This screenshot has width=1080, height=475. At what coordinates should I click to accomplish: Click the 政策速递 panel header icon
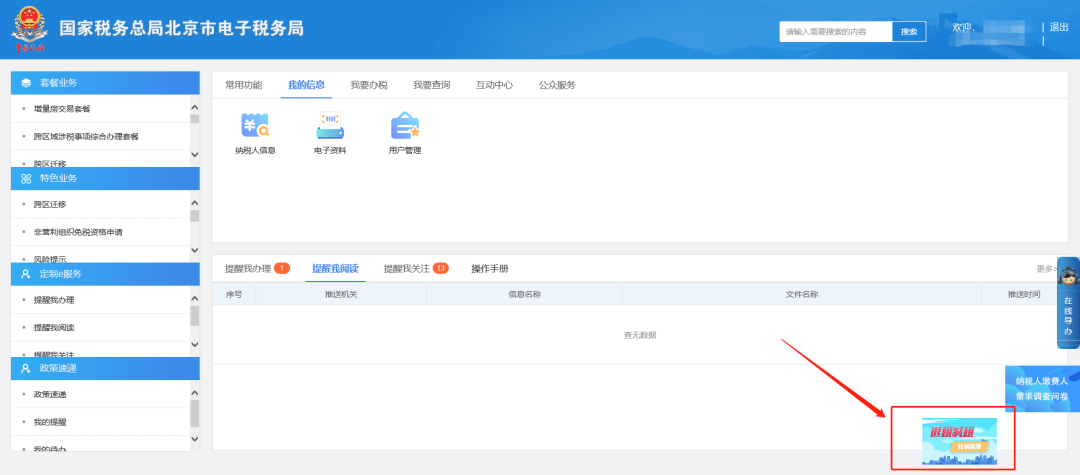(x=26, y=368)
